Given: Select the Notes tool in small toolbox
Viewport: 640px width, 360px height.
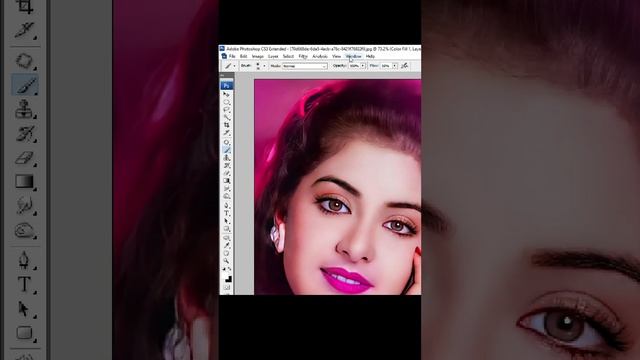Looking at the screenshot, I should click(227, 238).
